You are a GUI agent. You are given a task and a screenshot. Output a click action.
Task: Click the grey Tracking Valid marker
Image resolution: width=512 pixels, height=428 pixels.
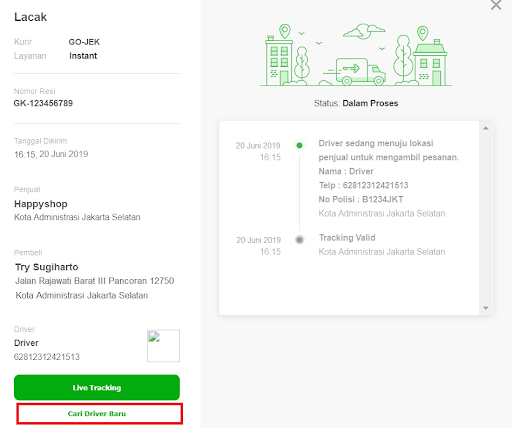point(299,240)
